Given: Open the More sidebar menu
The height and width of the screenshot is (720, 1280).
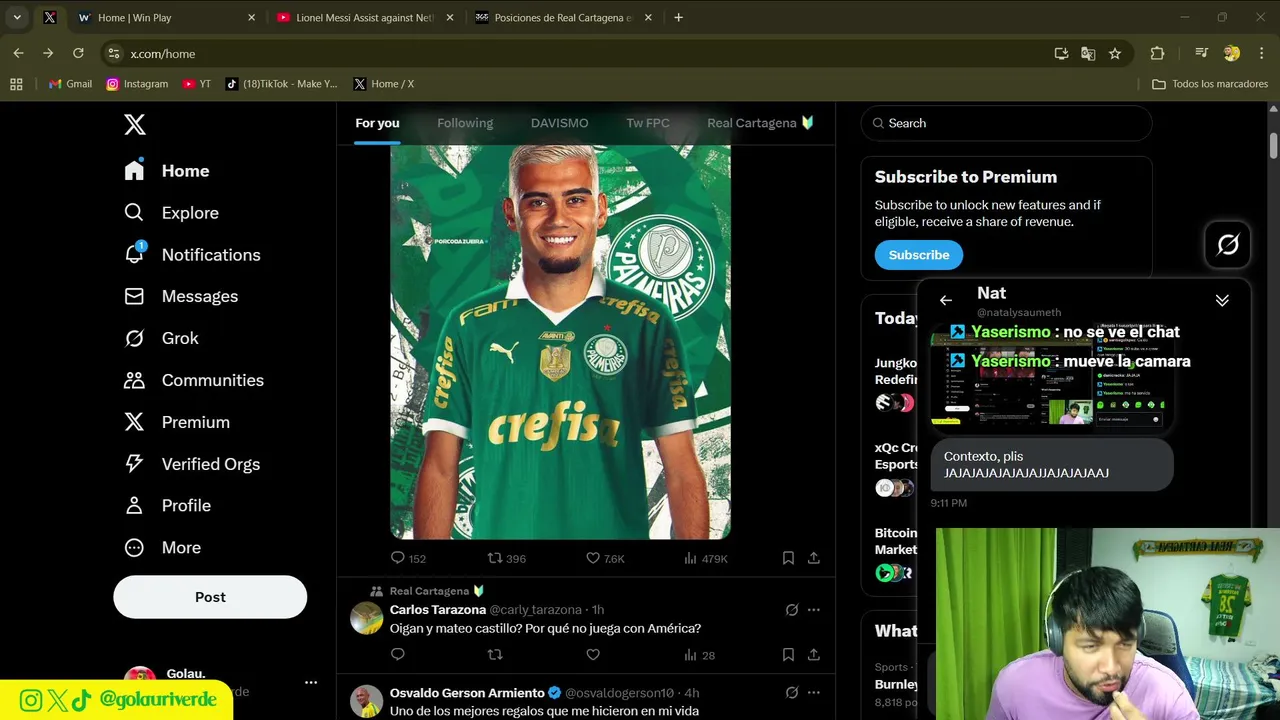Looking at the screenshot, I should tap(162, 548).
